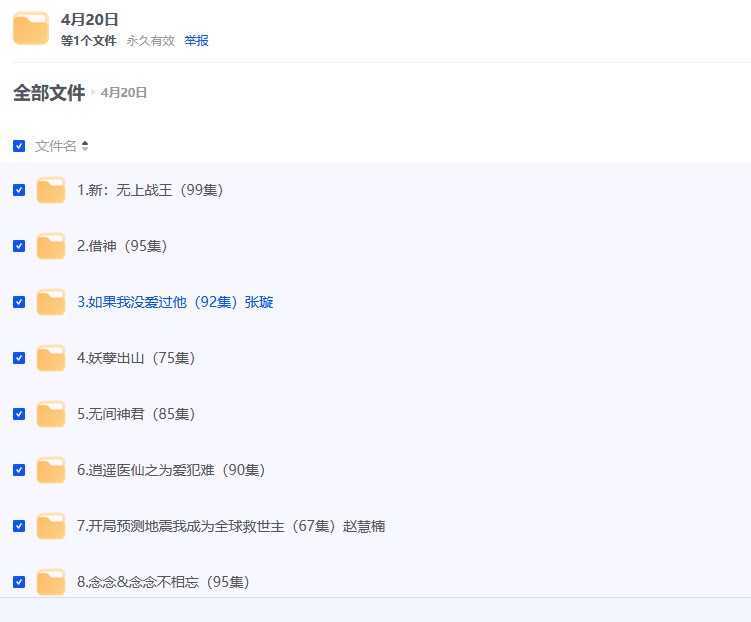Open folder icon for 1.新：无上战王（99集）
The image size is (751, 622).
51,190
